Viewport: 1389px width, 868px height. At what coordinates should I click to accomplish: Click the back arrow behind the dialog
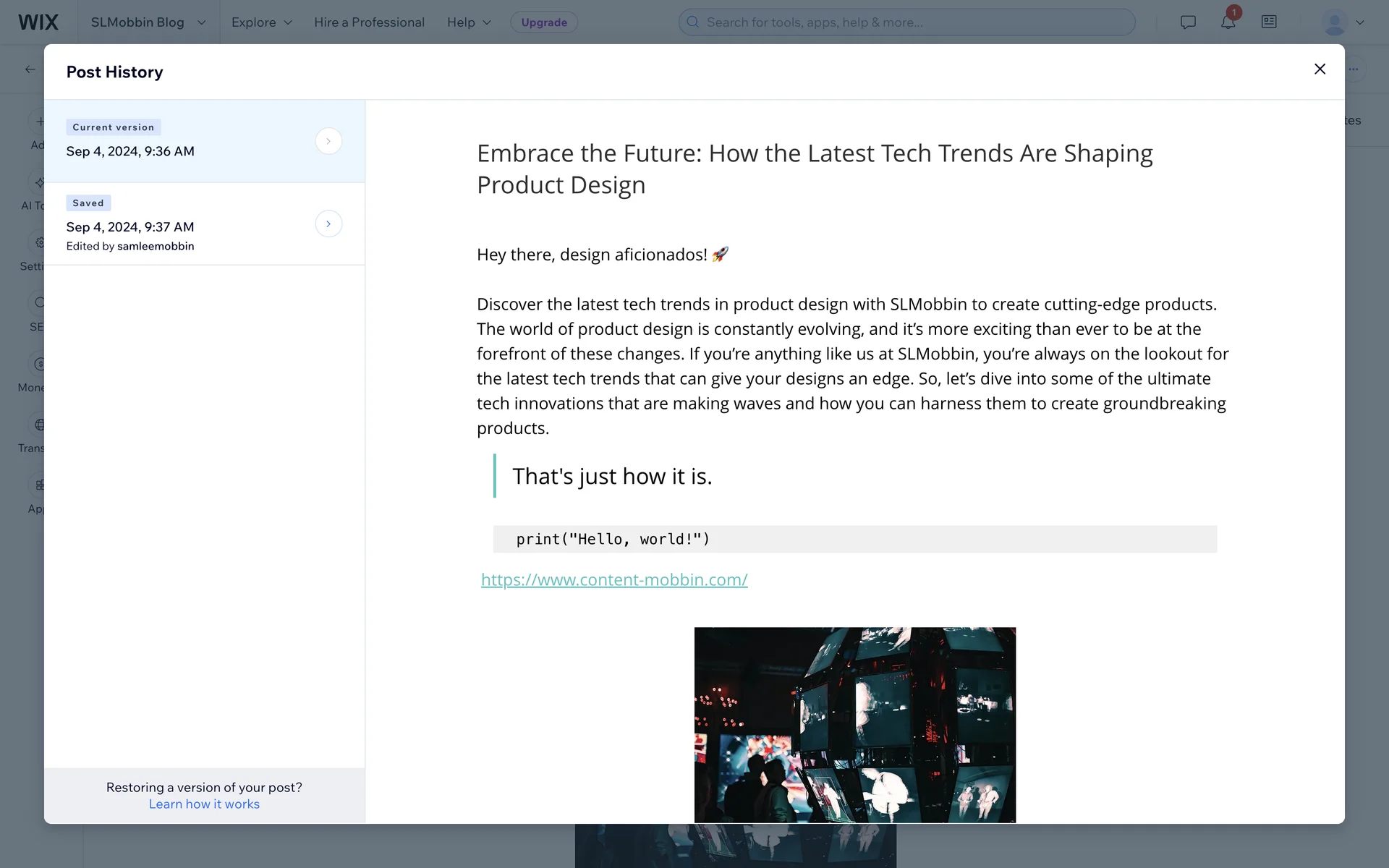click(30, 69)
